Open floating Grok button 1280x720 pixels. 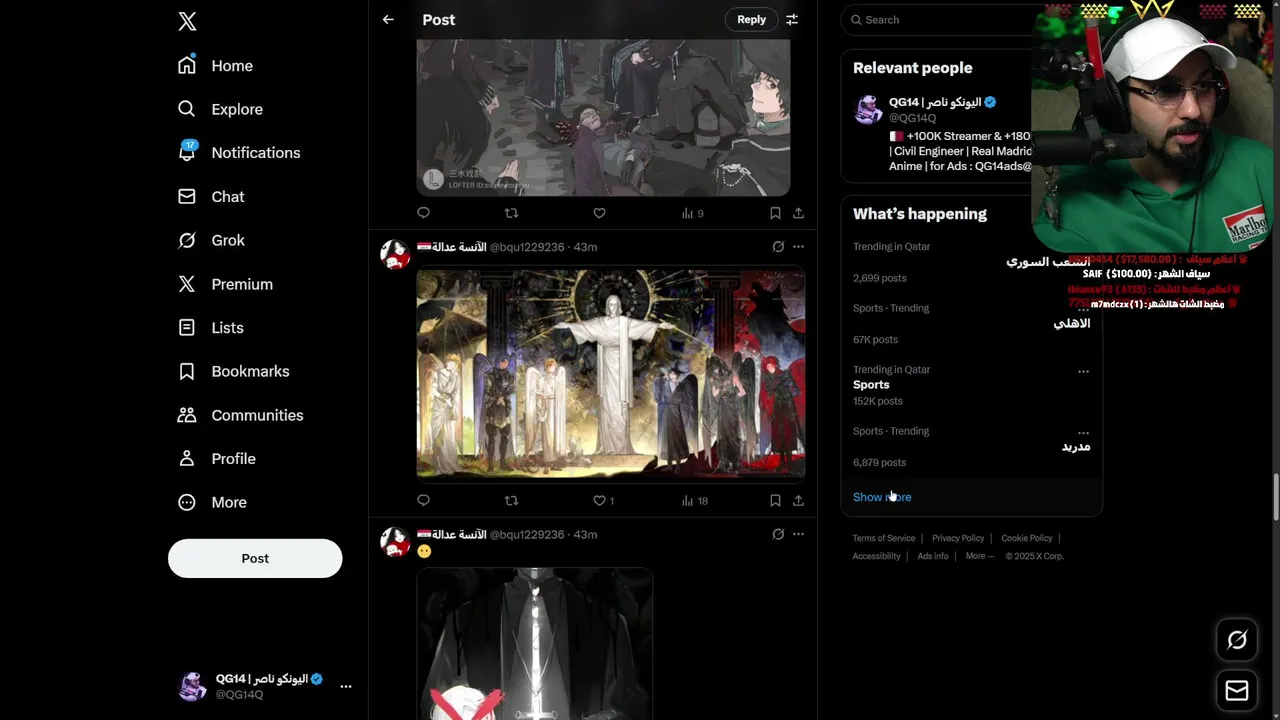(x=1237, y=640)
